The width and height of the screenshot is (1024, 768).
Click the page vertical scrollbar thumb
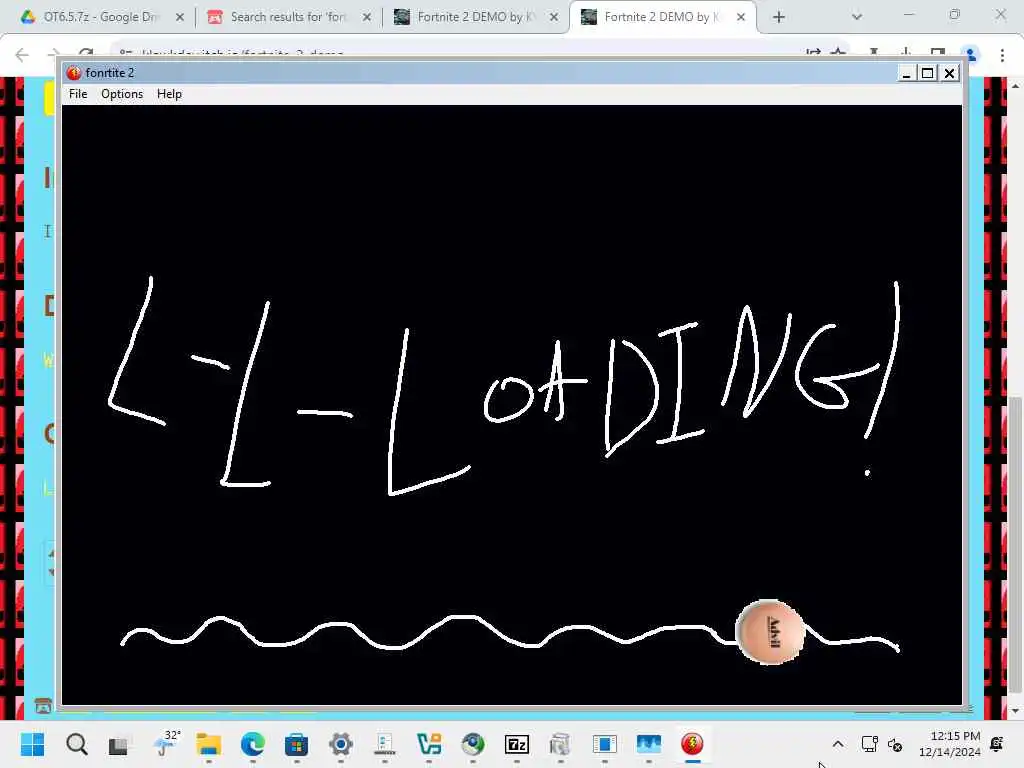click(1015, 547)
